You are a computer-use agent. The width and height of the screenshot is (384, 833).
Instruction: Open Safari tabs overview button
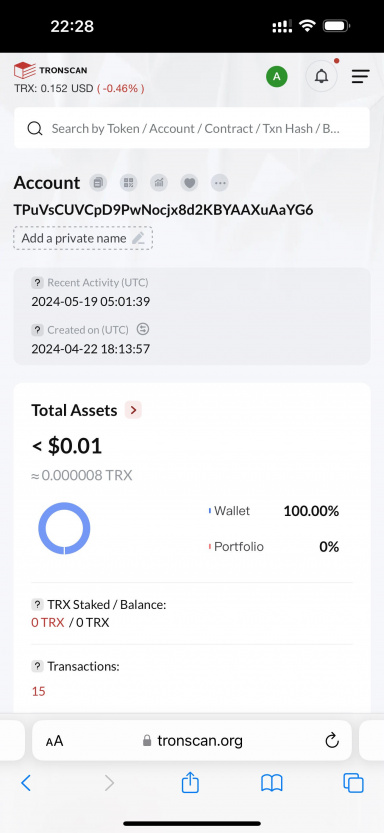tap(353, 783)
